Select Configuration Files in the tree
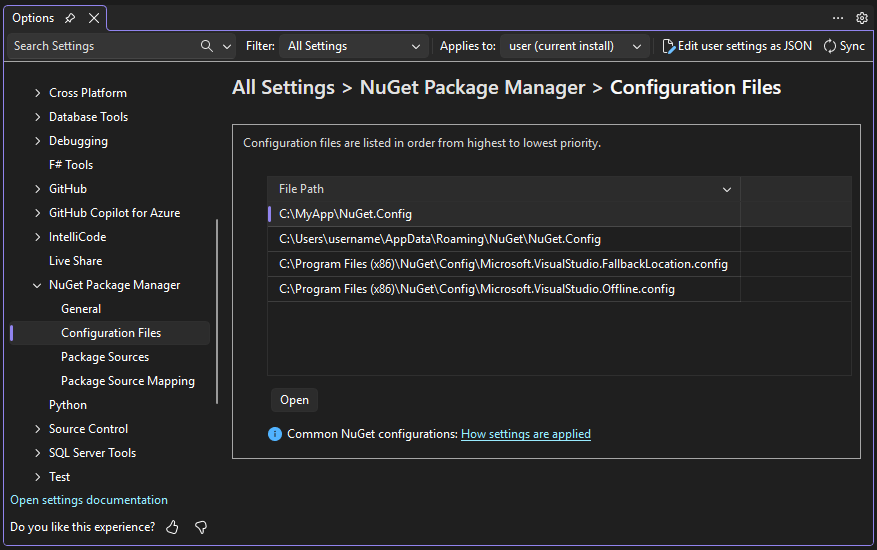Image resolution: width=877 pixels, height=550 pixels. coord(110,333)
